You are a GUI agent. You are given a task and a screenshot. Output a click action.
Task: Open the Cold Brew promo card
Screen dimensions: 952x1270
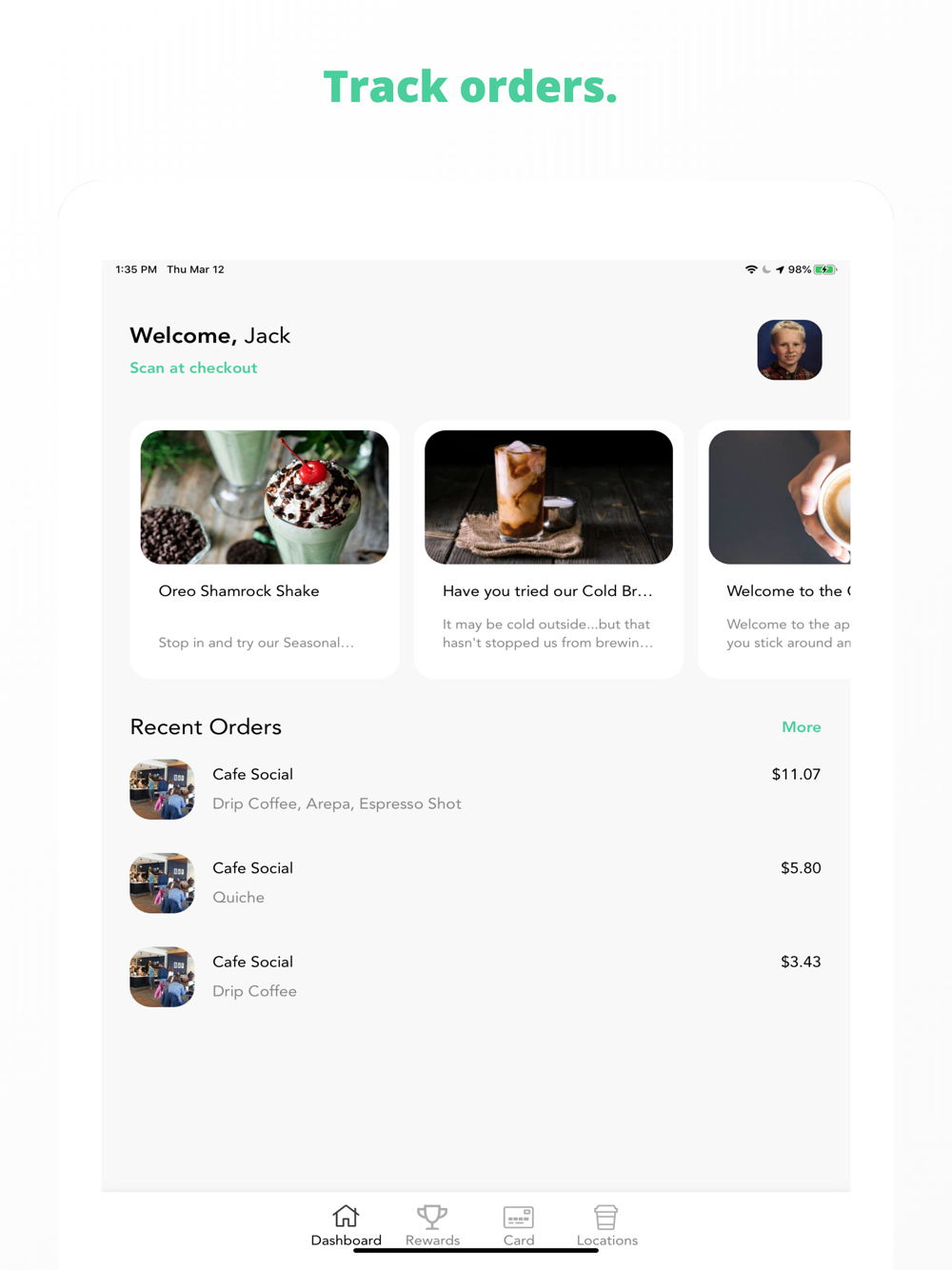(548, 549)
